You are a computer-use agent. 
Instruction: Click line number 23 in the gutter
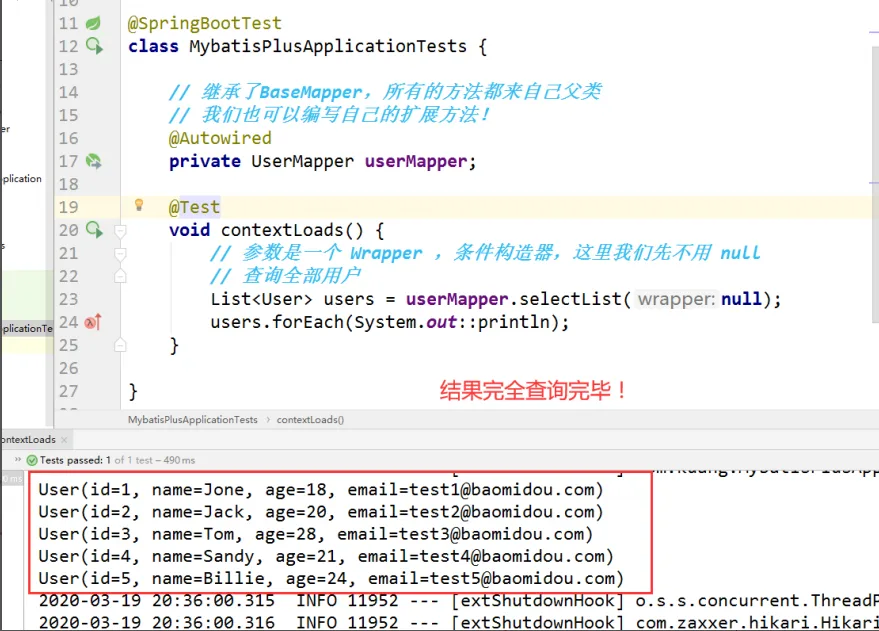pos(68,299)
